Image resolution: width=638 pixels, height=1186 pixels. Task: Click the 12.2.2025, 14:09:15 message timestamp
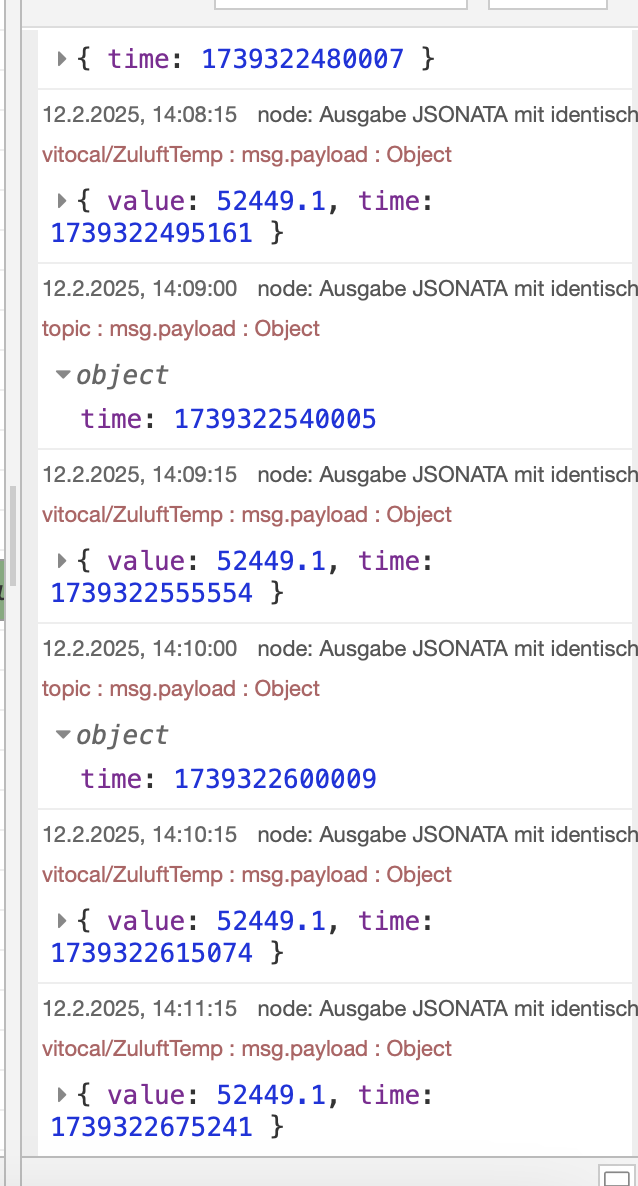(140, 475)
